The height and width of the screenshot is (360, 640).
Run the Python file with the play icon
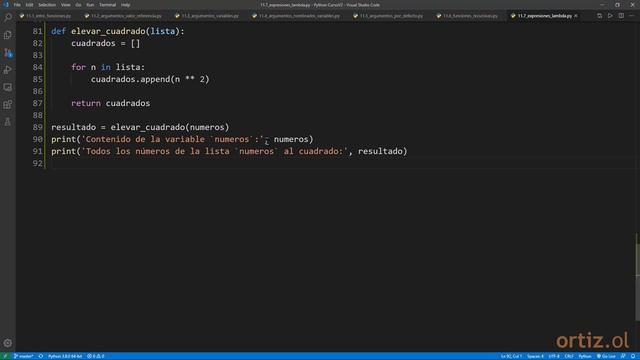click(x=610, y=16)
